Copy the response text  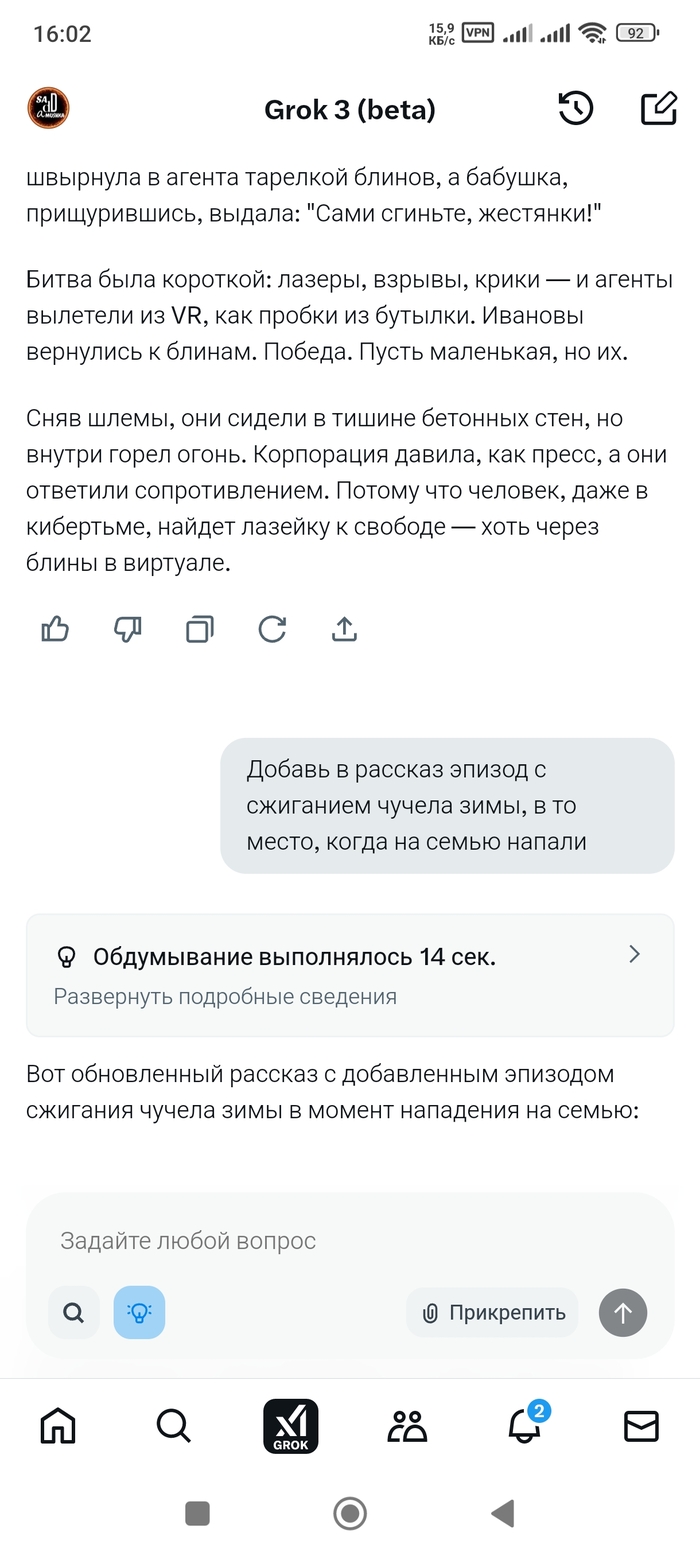(x=200, y=629)
